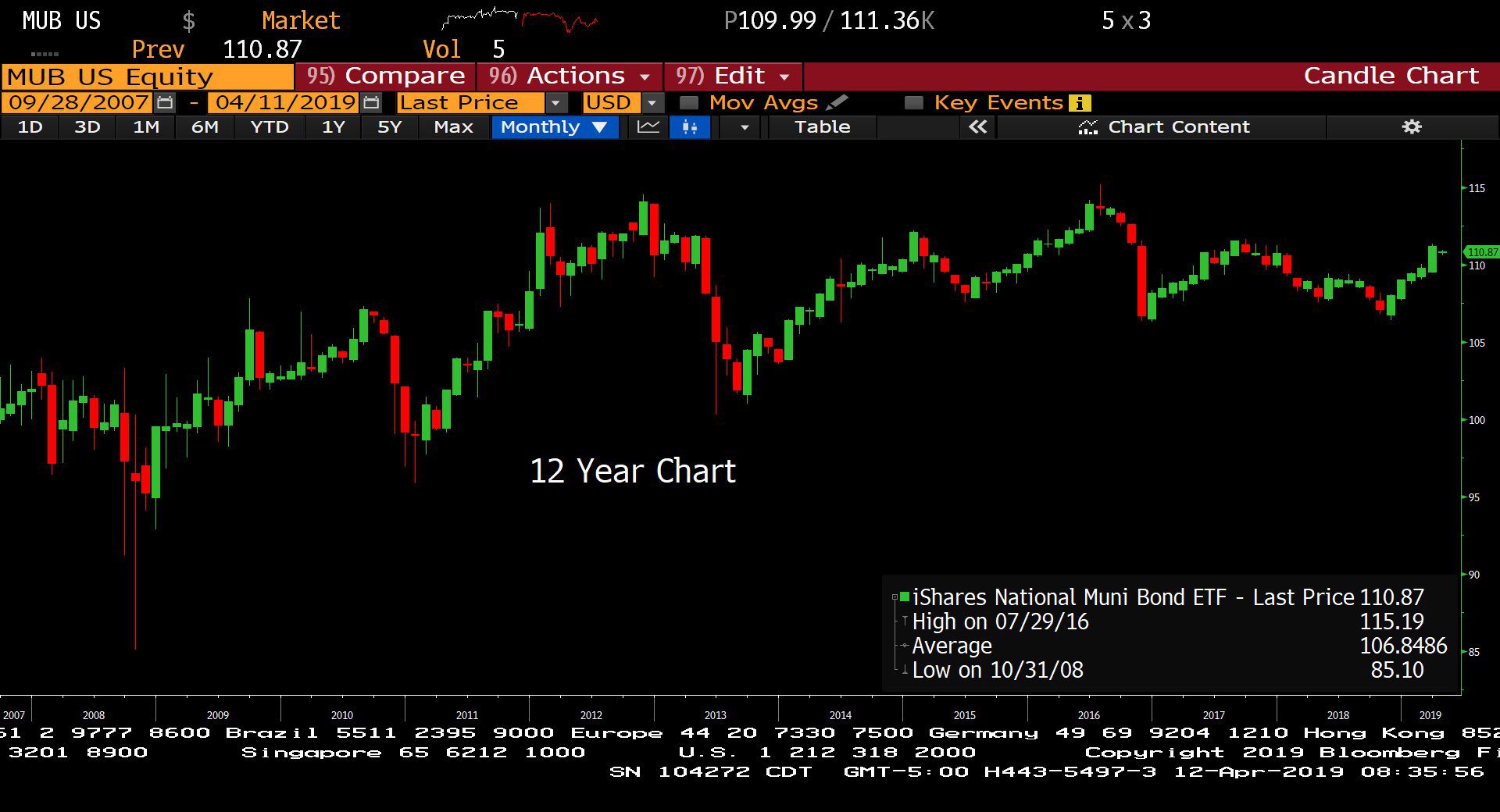Expand the Actions menu arrow
Screen dimensions: 1500x812
[645, 77]
